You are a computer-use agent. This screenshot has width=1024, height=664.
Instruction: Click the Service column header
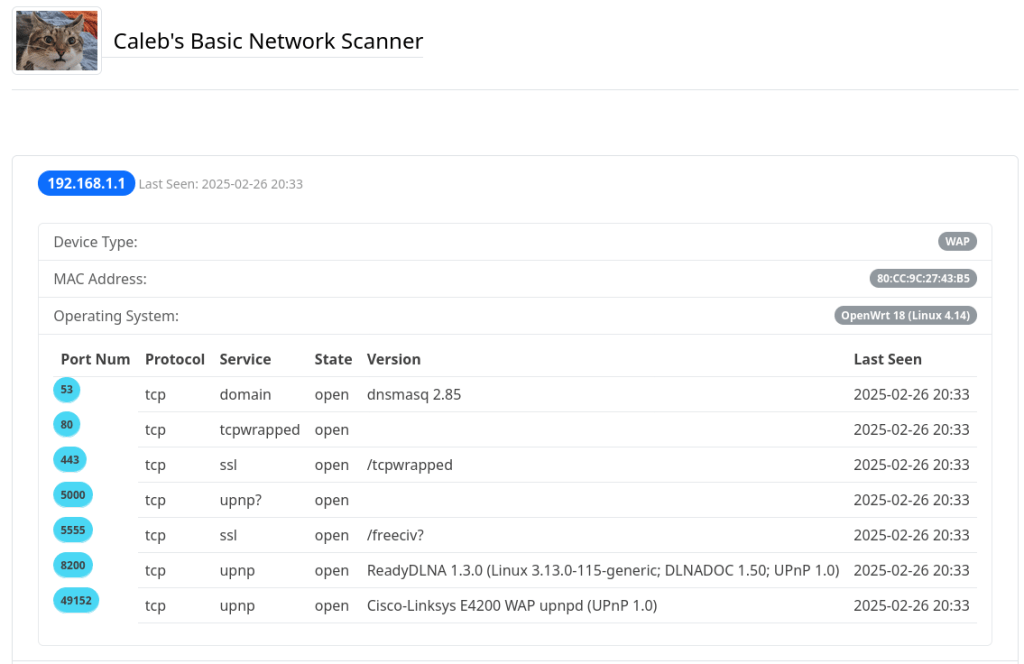click(x=245, y=359)
